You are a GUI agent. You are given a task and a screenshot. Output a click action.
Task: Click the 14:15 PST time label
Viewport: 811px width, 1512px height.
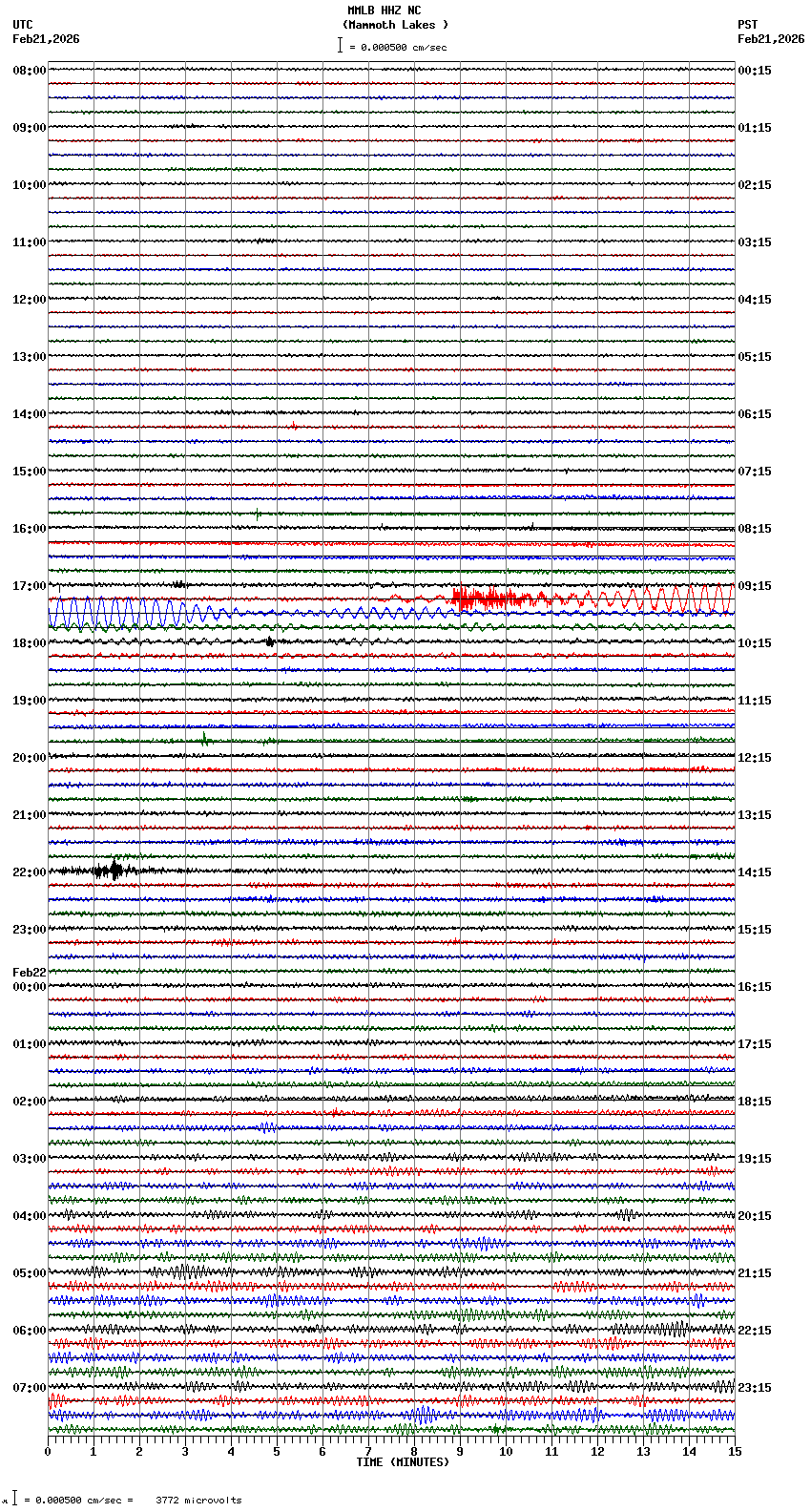pyautogui.click(x=755, y=872)
